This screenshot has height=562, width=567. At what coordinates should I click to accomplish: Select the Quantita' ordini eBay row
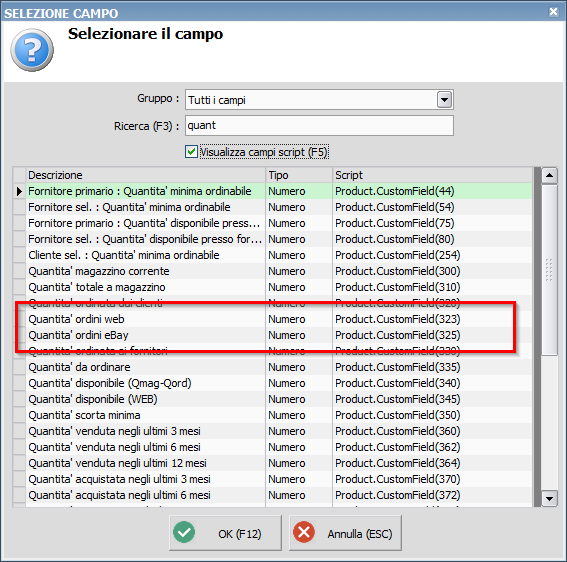pyautogui.click(x=273, y=335)
